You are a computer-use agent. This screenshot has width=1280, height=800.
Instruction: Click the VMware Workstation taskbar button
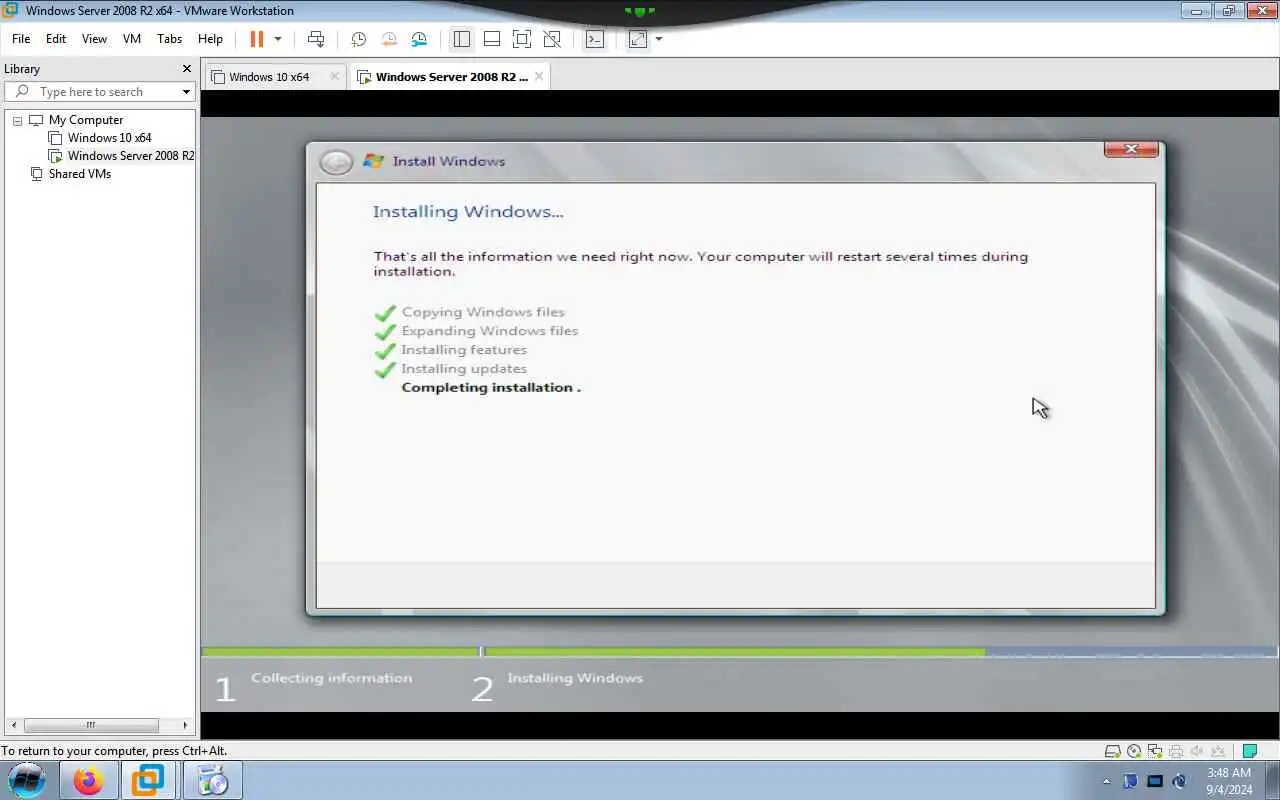tap(149, 780)
